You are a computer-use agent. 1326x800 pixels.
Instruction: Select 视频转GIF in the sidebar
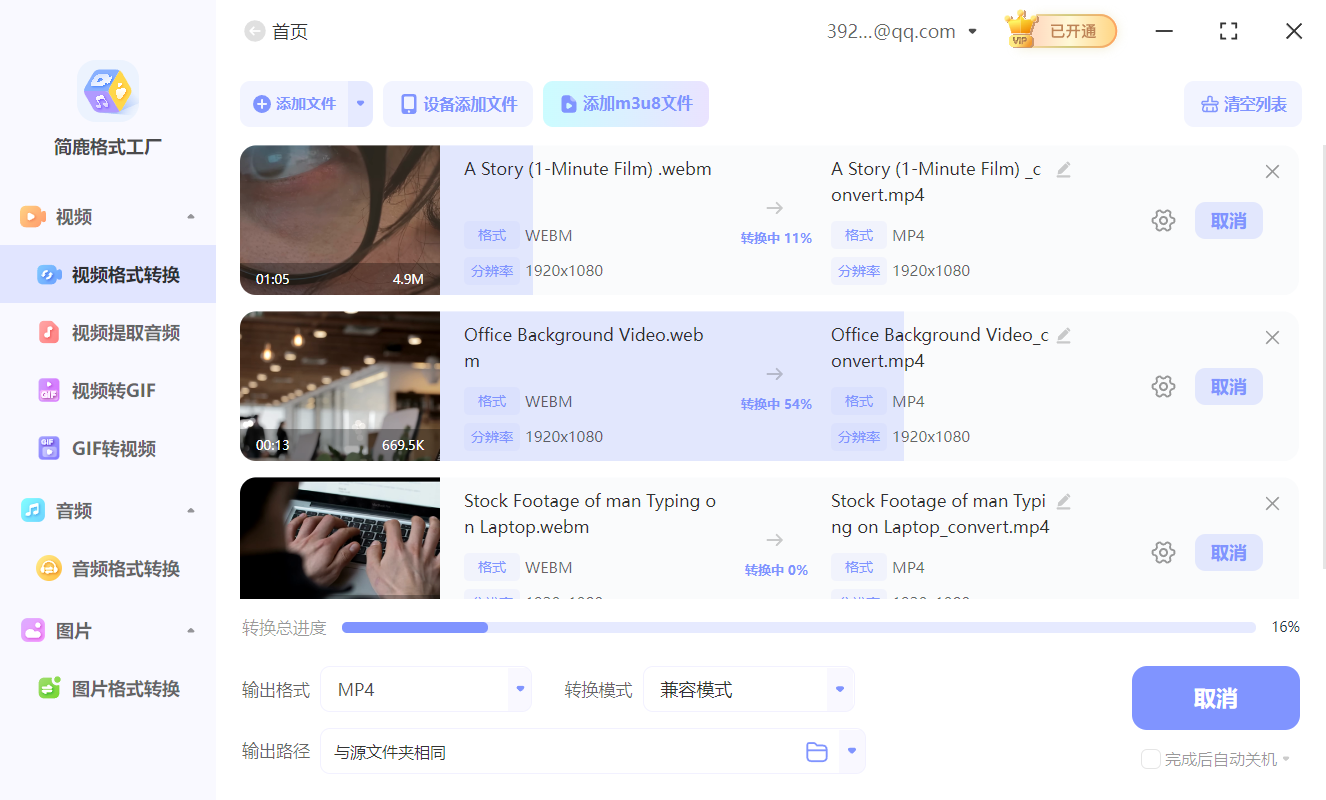pos(108,390)
